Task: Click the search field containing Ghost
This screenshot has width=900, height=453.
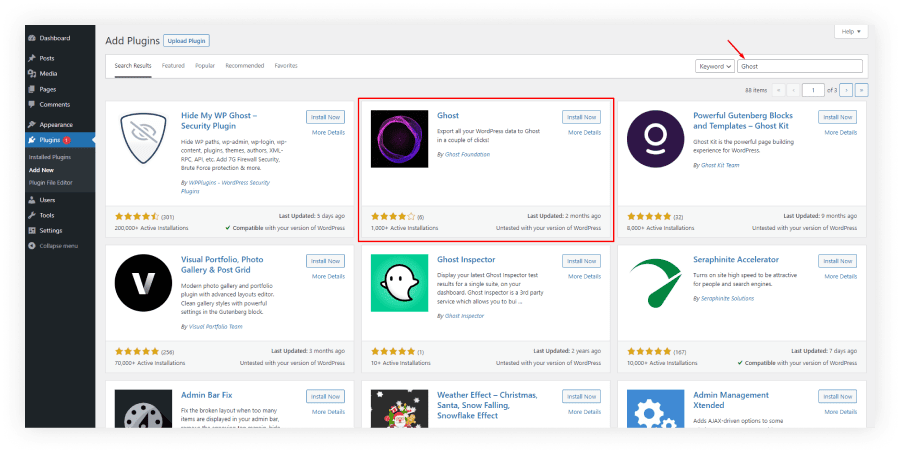Action: [x=800, y=66]
